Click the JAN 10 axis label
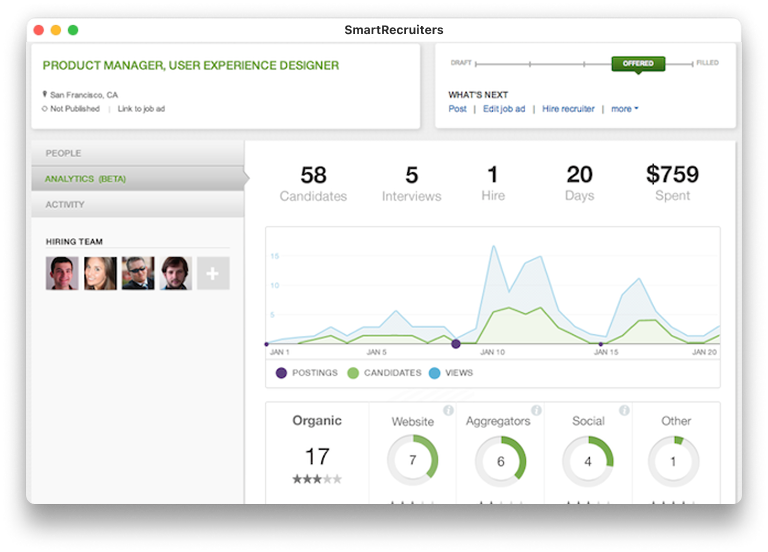The width and height of the screenshot is (768, 552). pos(492,352)
